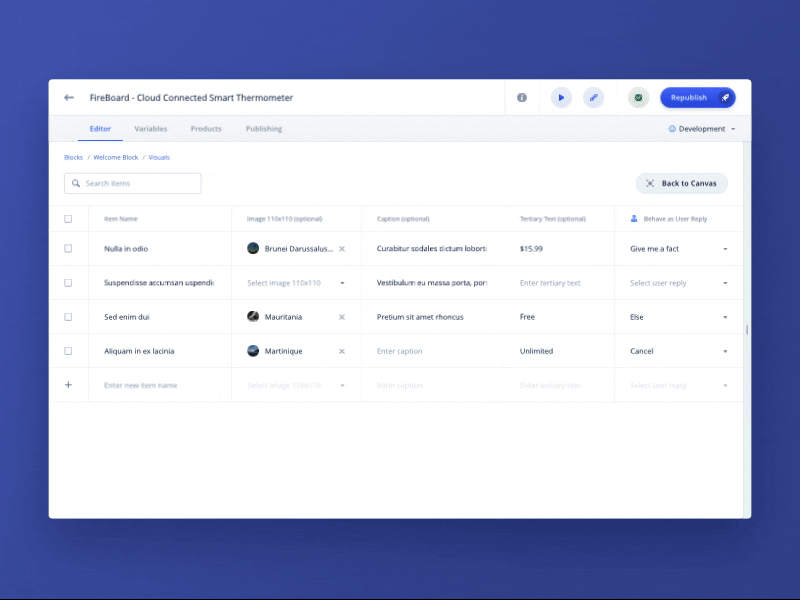Click Curabitur sodales dictum caption cell
Image resolution: width=800 pixels, height=600 pixels.
432,248
